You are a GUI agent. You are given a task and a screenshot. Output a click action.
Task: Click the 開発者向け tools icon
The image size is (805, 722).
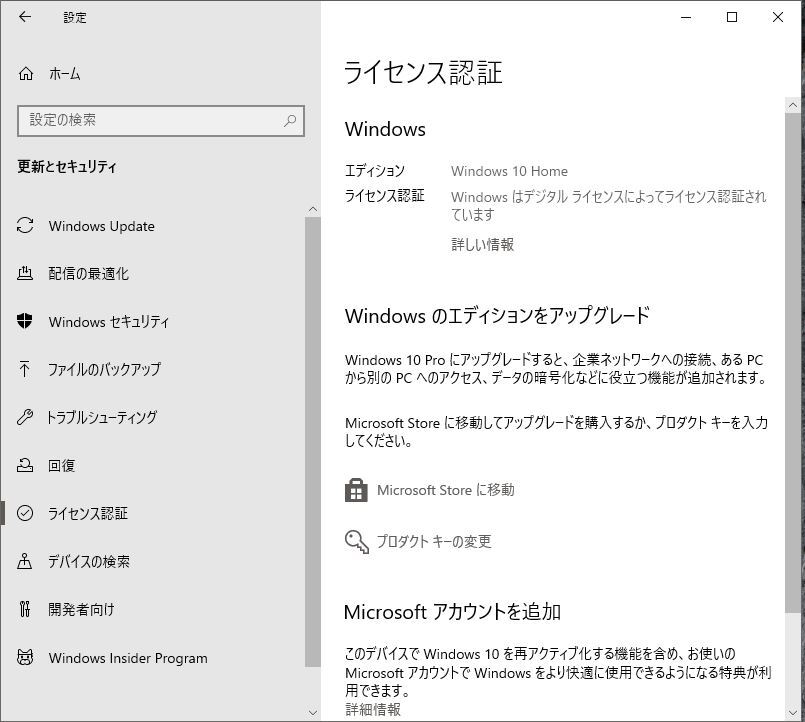(x=25, y=609)
